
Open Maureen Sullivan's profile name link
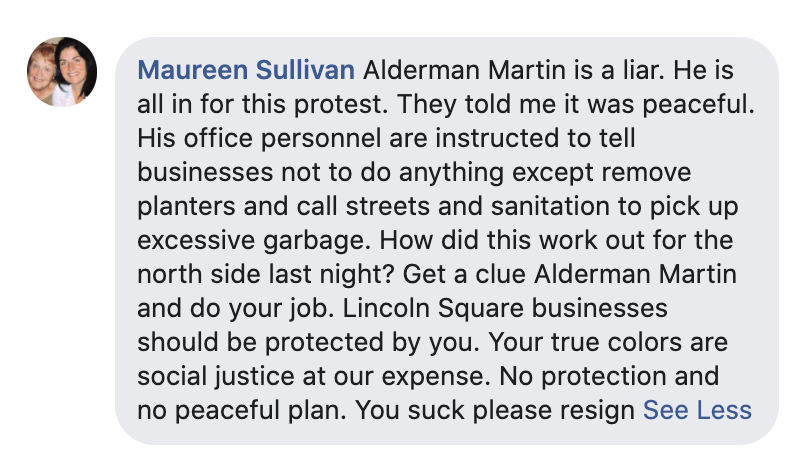click(246, 70)
